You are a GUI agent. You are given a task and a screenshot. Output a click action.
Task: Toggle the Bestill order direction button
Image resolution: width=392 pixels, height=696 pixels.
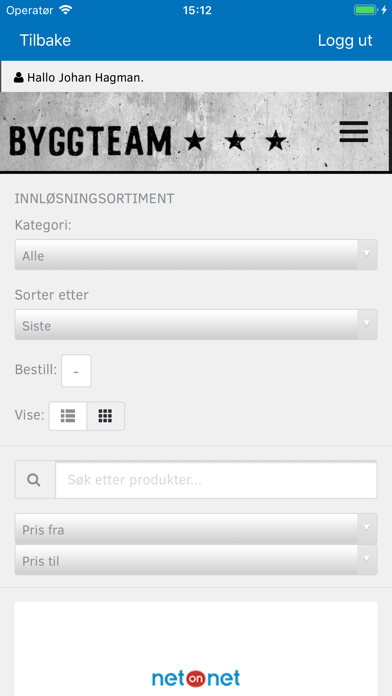click(x=76, y=371)
